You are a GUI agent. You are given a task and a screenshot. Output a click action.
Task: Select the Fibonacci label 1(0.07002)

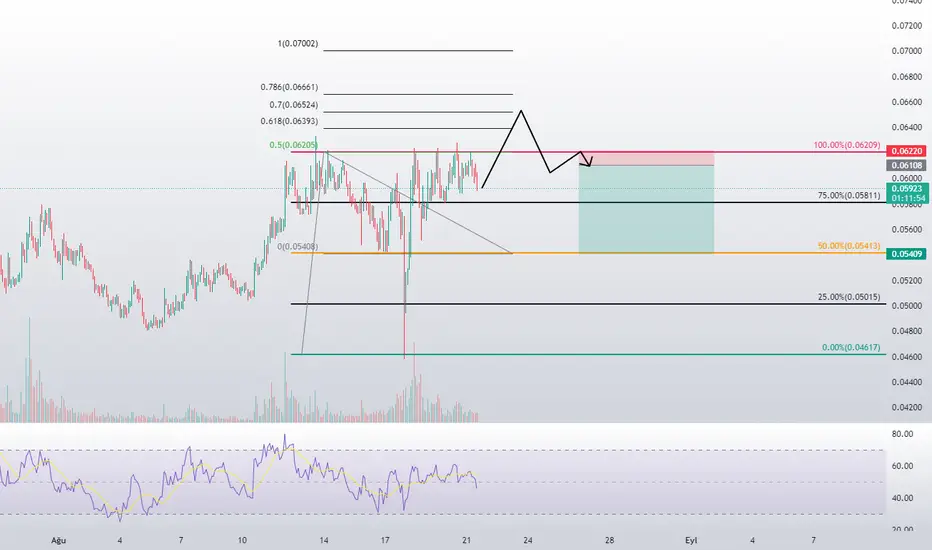298,43
